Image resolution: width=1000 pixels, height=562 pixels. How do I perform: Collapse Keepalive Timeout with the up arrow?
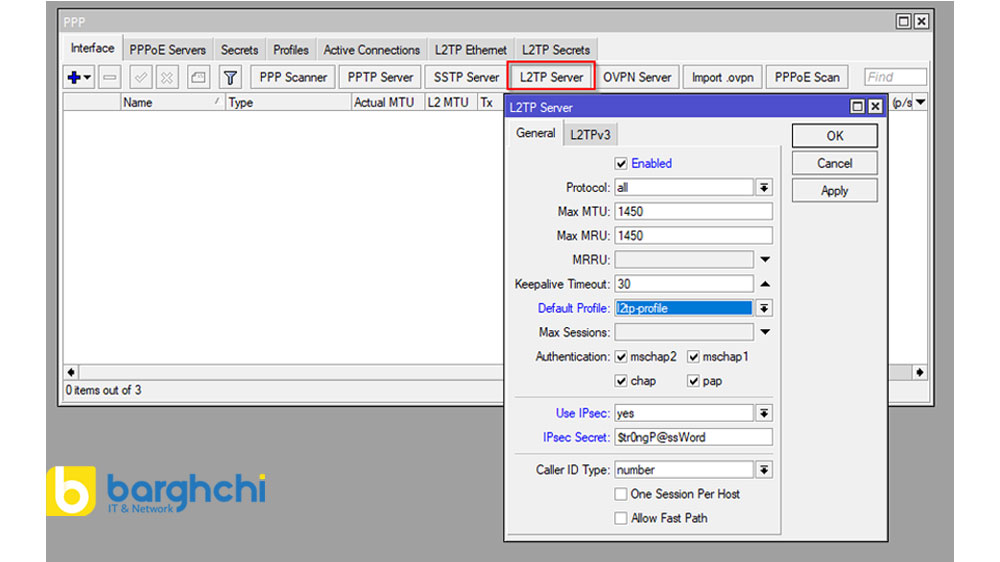point(765,284)
